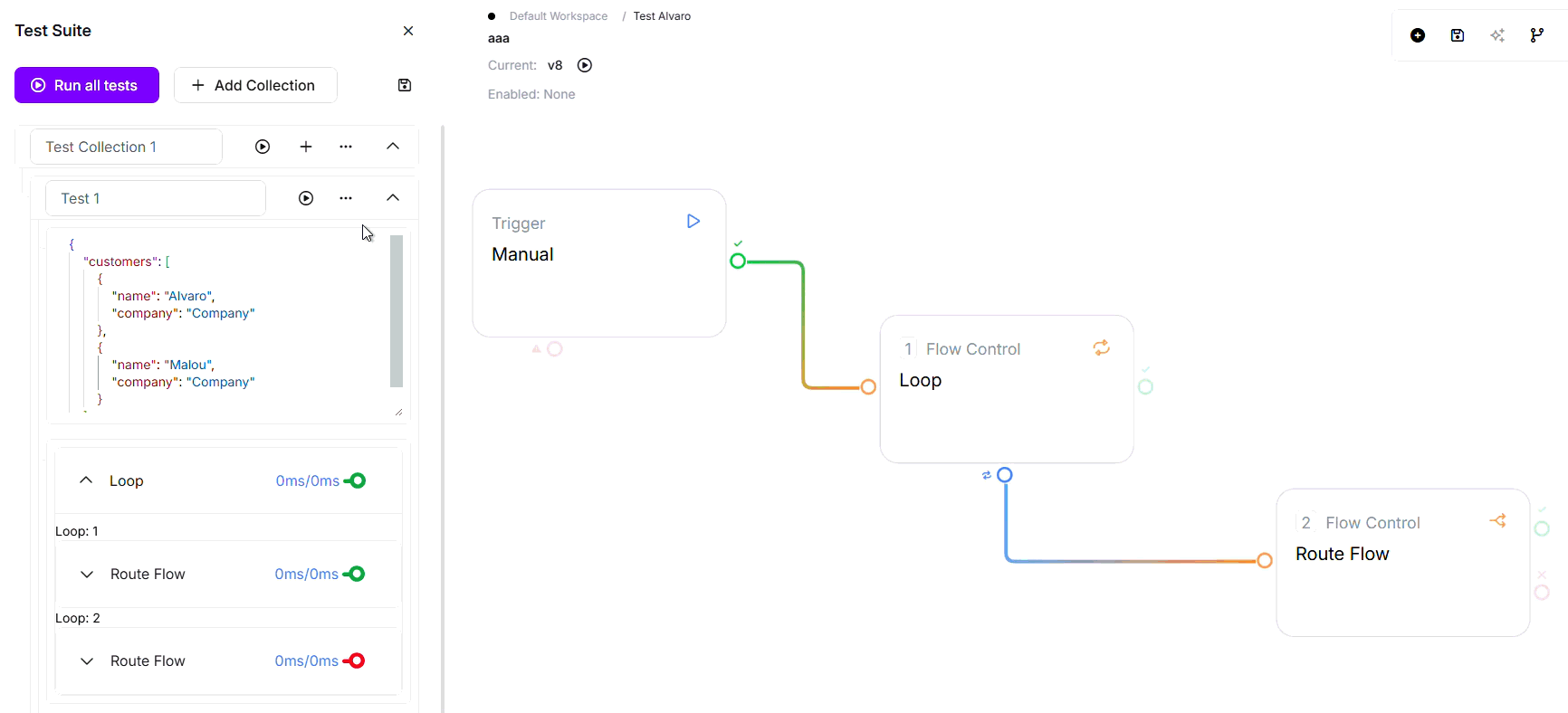
Task: Run current version v8 play icon
Action: tap(585, 65)
